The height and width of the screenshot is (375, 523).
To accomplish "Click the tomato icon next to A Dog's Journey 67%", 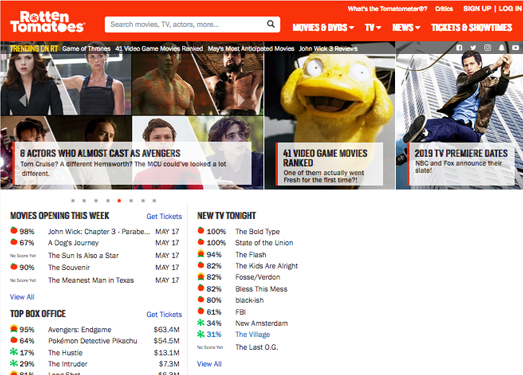I will [14, 242].
